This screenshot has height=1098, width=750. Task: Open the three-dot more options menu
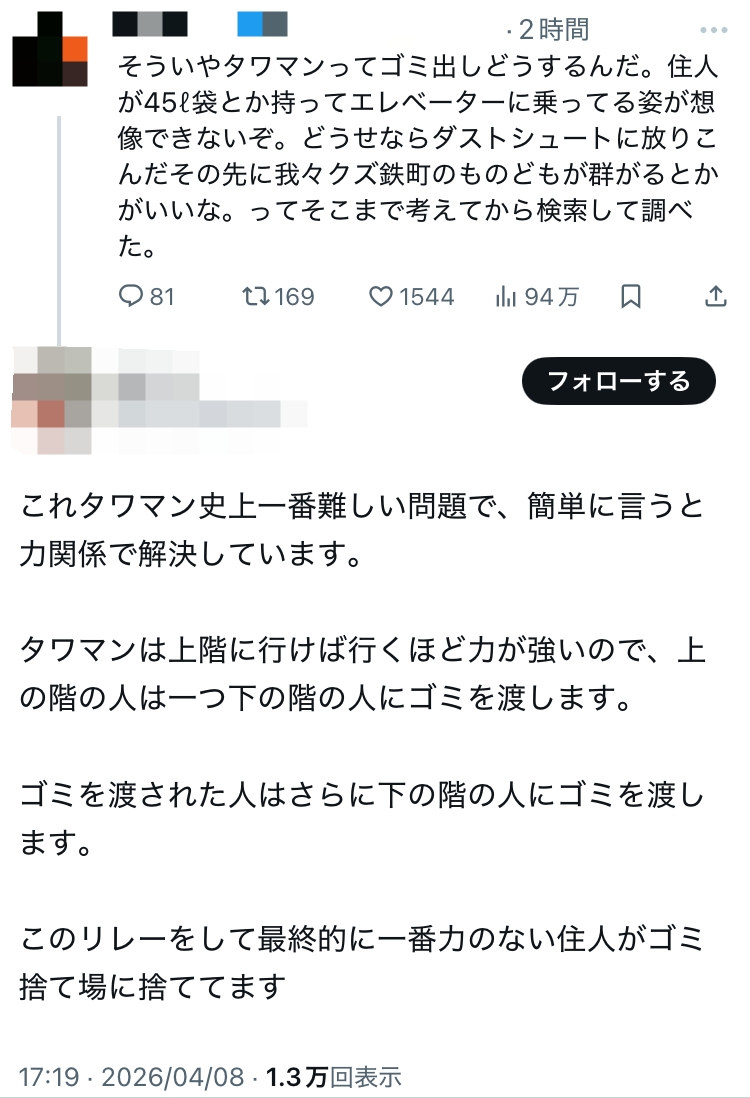(714, 28)
